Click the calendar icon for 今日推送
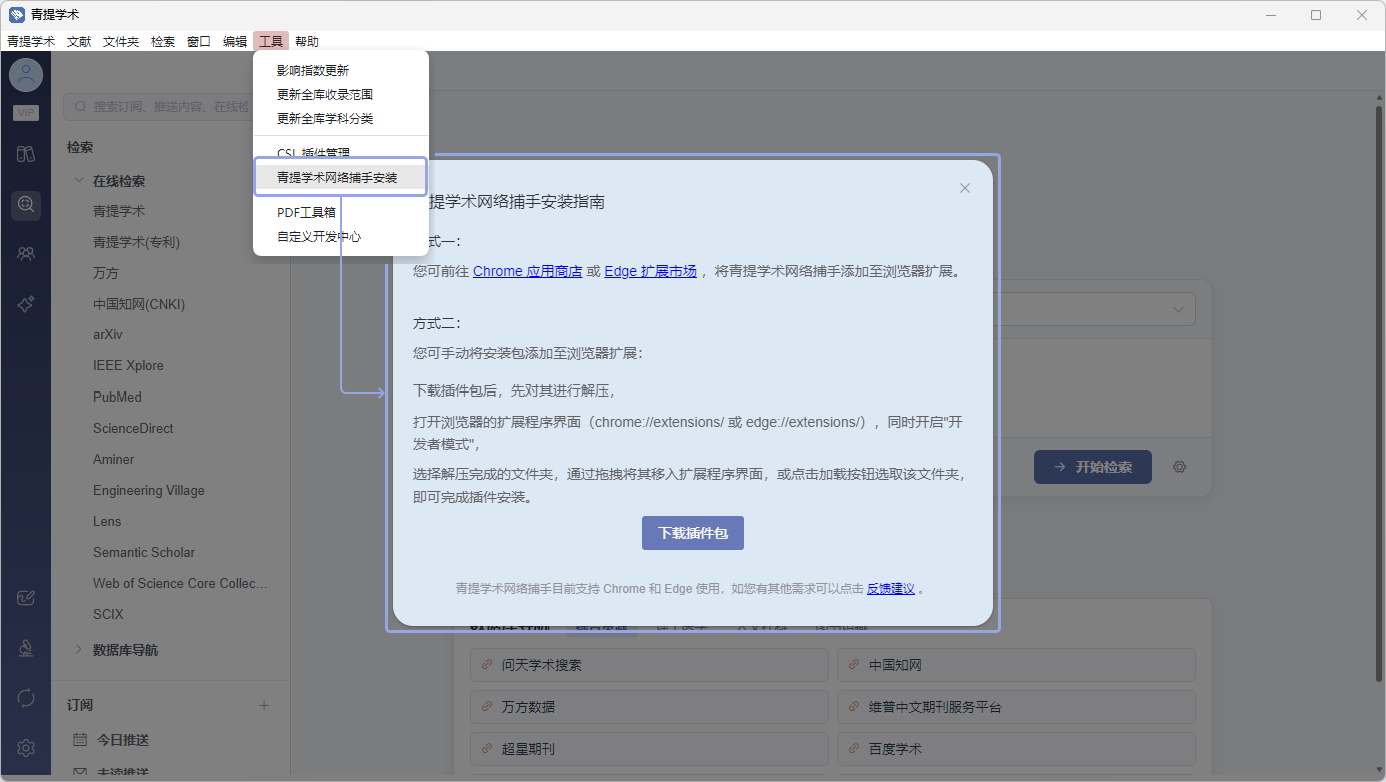Image resolution: width=1386 pixels, height=782 pixels. 81,740
